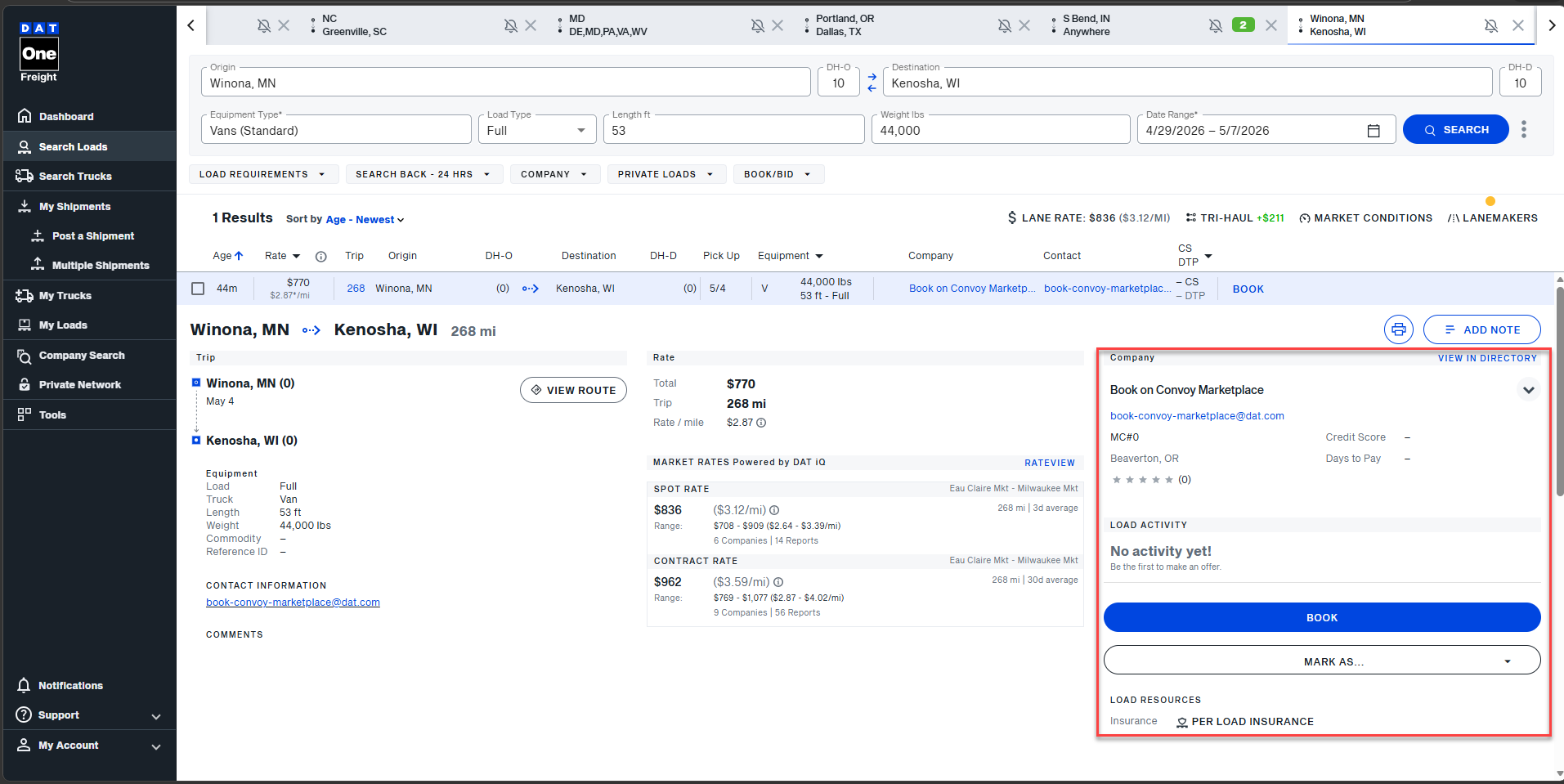
Task: Click the Origin input field
Action: click(505, 83)
